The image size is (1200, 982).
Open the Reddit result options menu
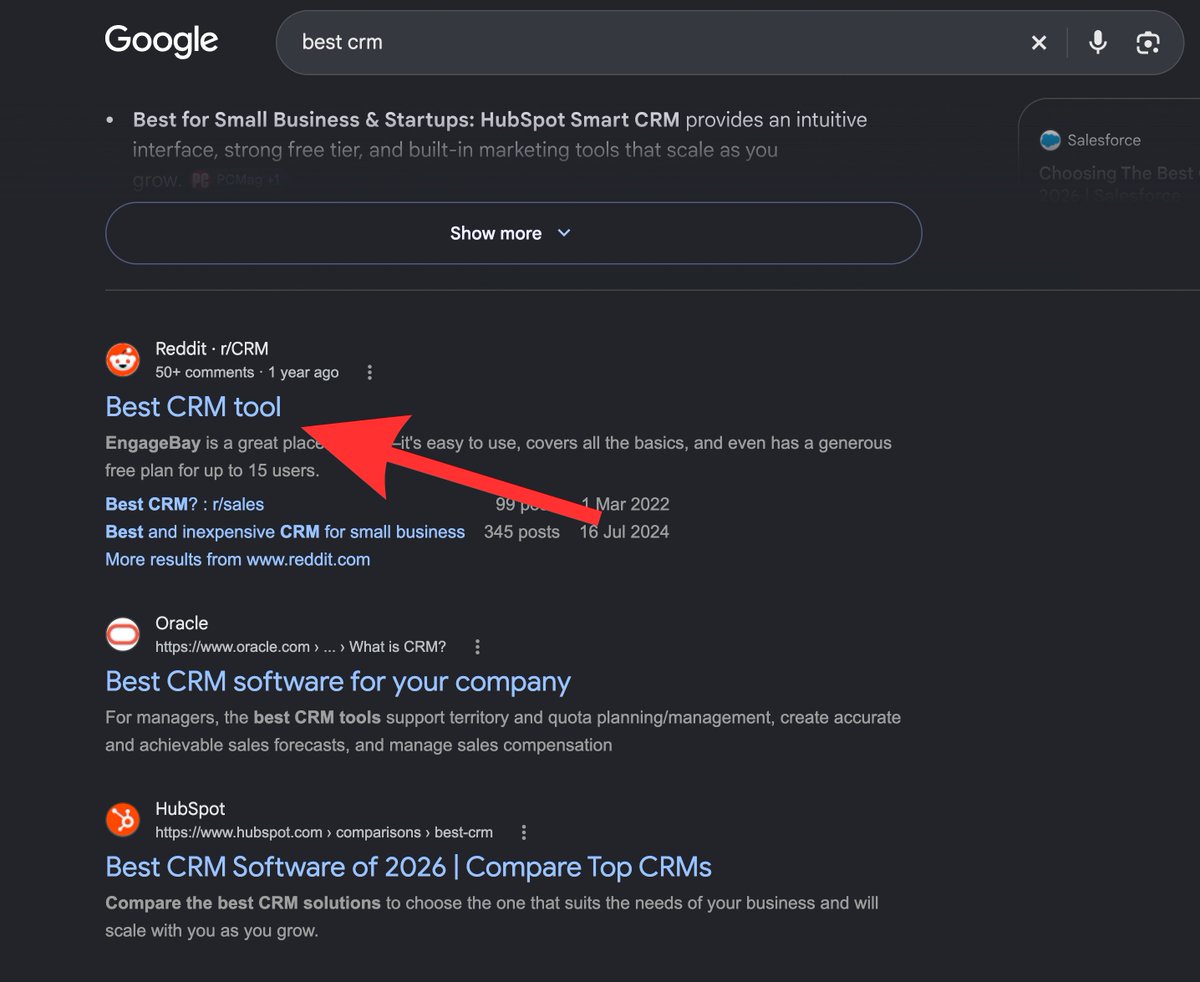pos(370,372)
